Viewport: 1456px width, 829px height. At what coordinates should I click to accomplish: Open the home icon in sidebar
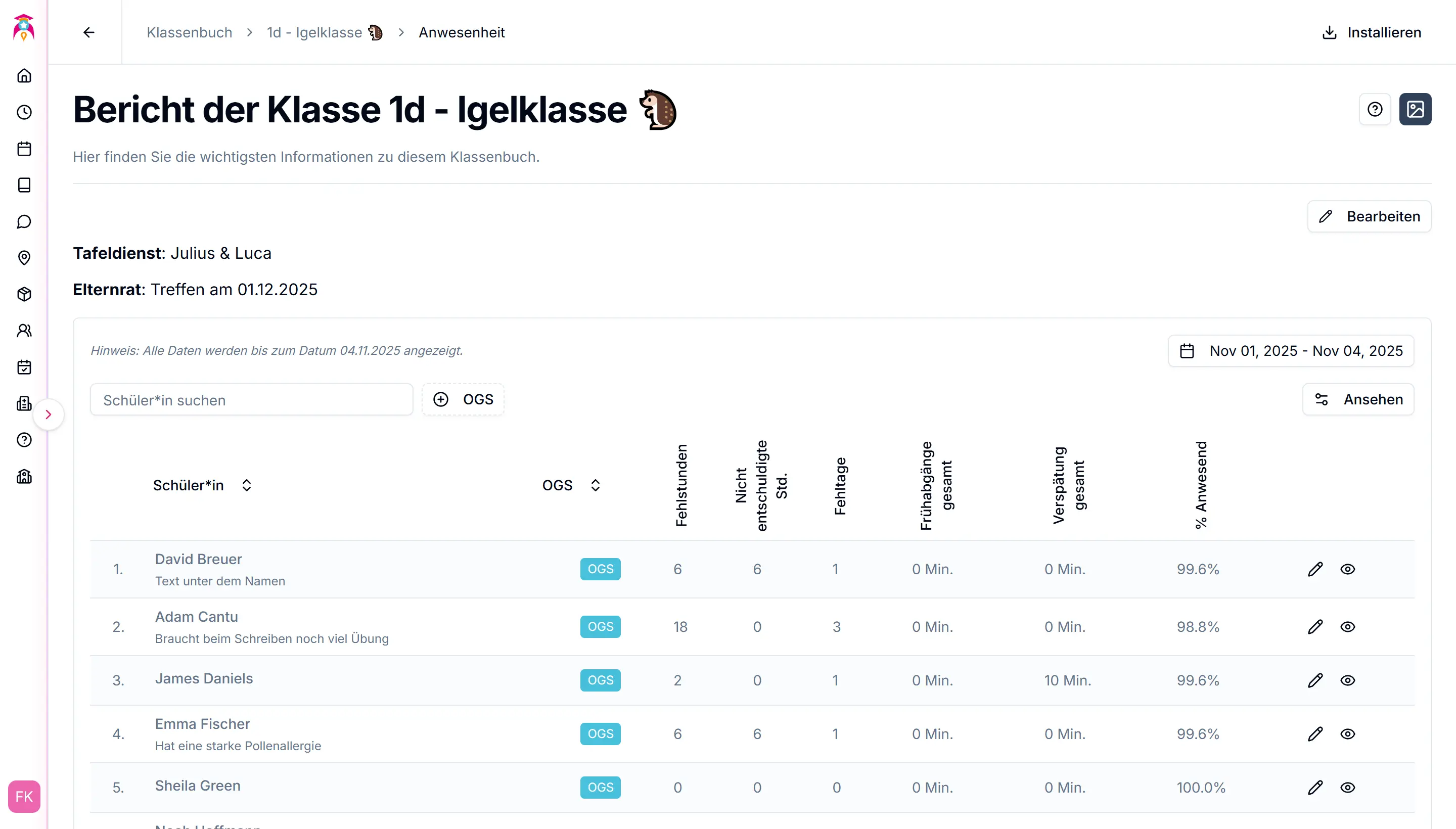pos(24,76)
